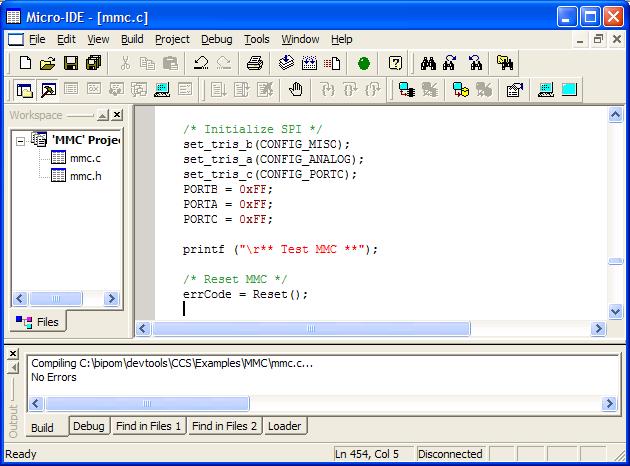Click the editor vertical scrollbar up arrow
630x466 pixels.
coord(615,115)
